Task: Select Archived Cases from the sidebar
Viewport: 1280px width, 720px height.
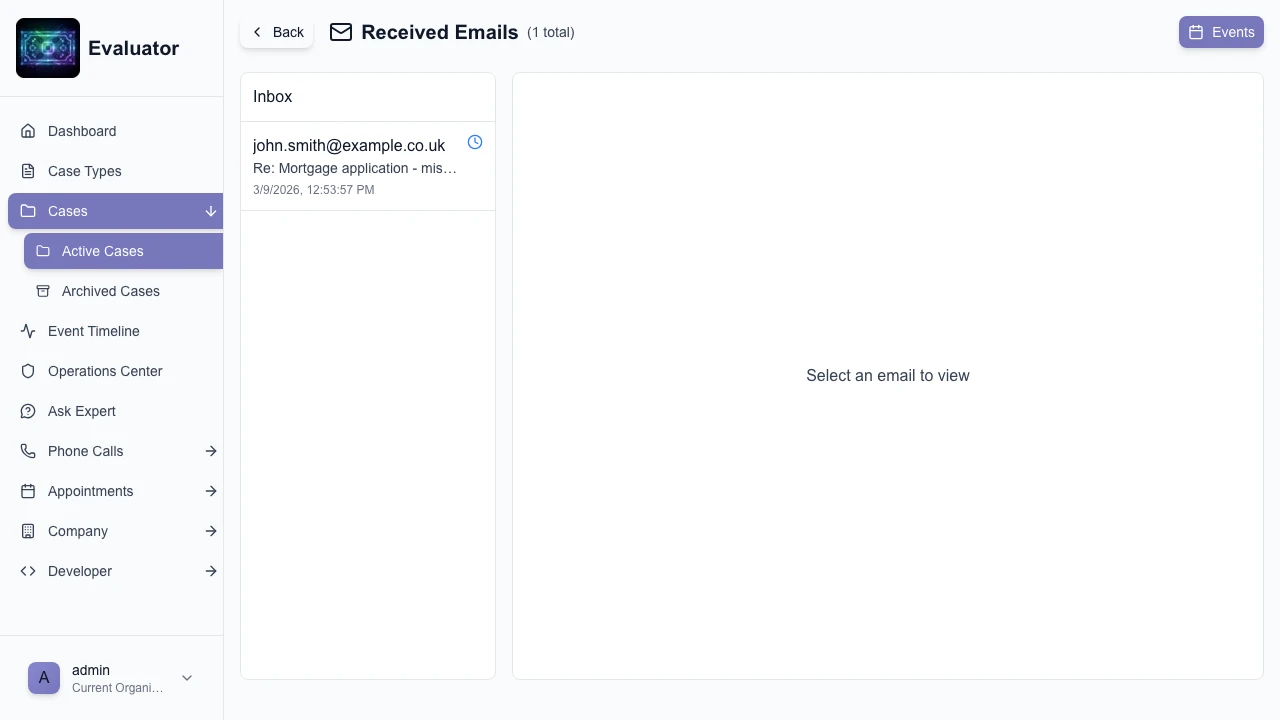Action: [110, 291]
